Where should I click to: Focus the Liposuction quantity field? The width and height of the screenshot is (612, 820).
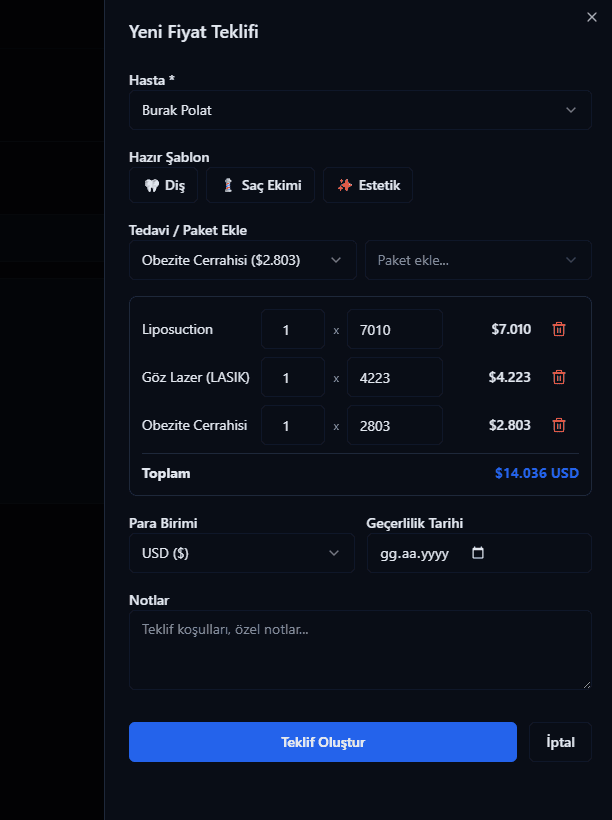pos(293,329)
